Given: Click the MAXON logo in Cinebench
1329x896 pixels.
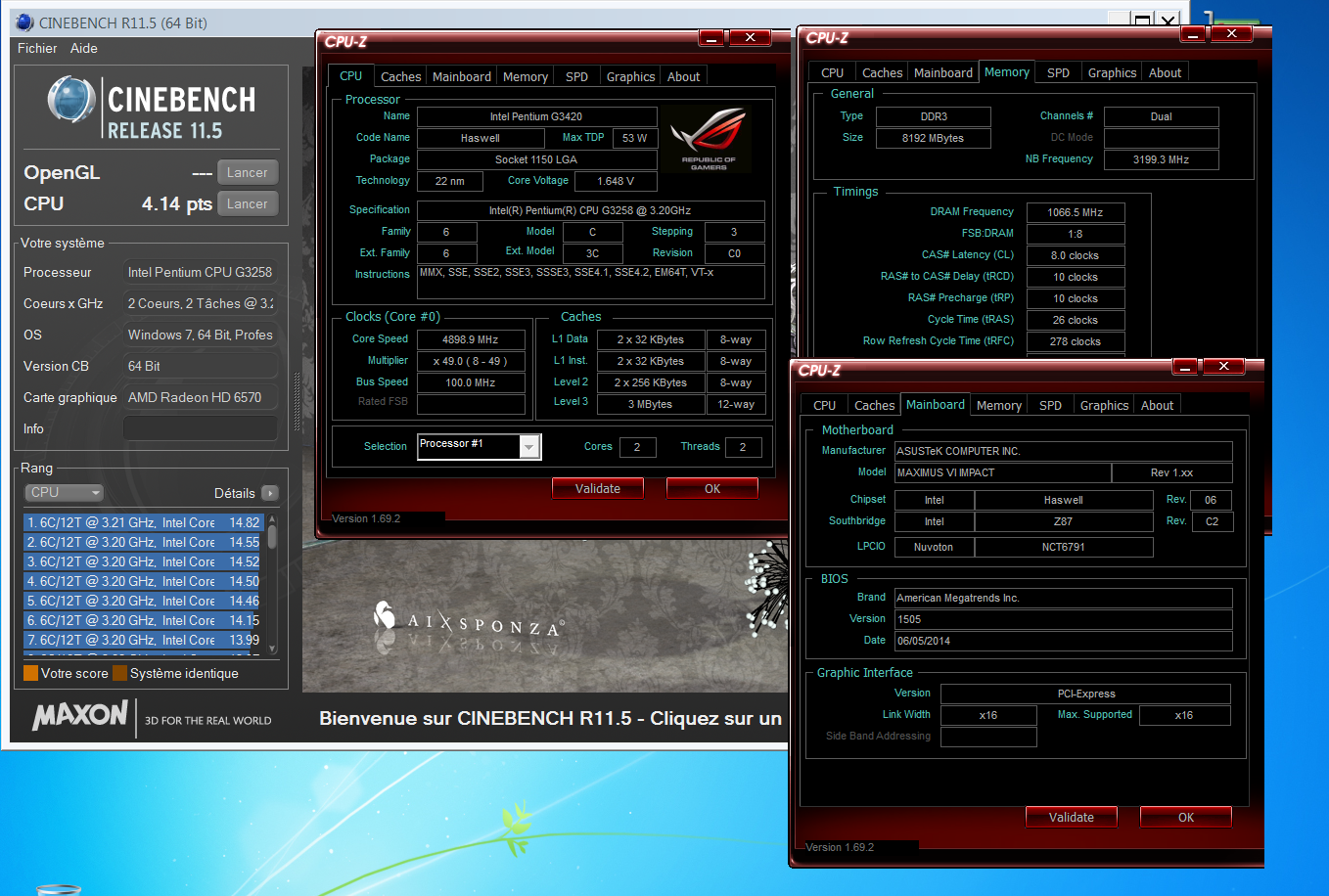Looking at the screenshot, I should (x=80, y=716).
